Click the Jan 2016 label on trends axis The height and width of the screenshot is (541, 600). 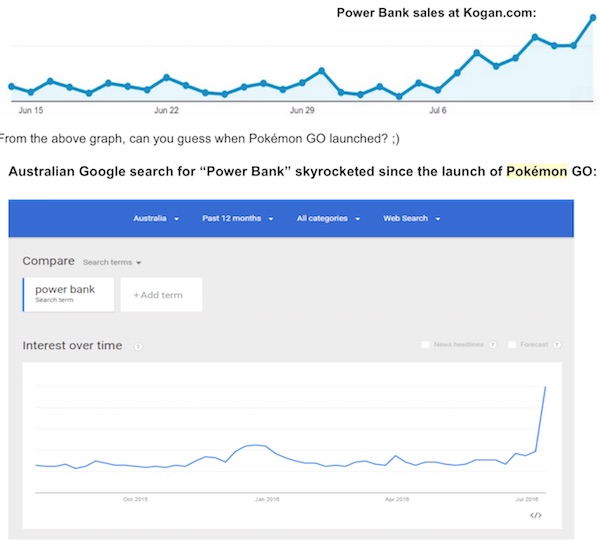266,497
